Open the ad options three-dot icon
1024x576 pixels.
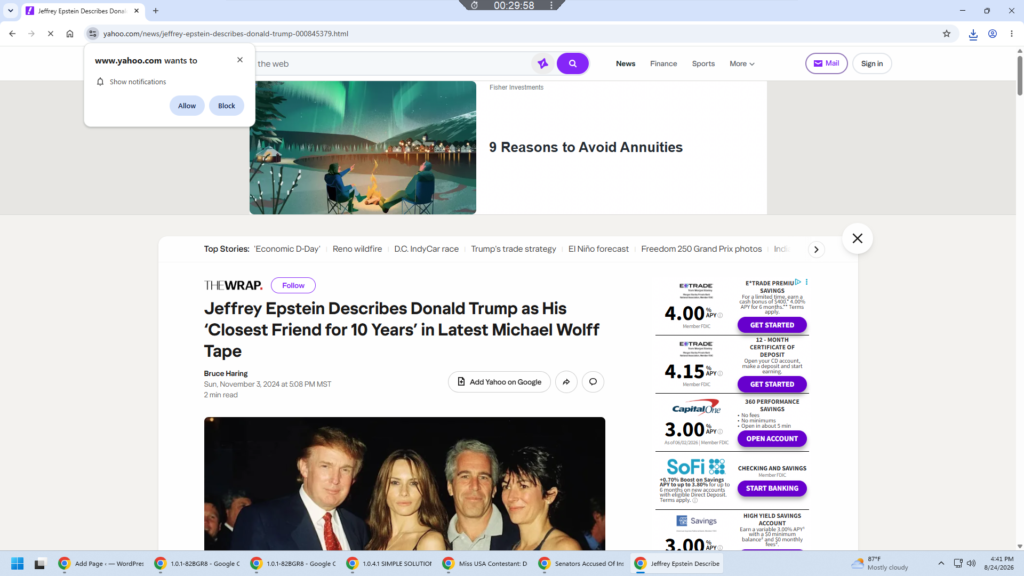click(807, 282)
